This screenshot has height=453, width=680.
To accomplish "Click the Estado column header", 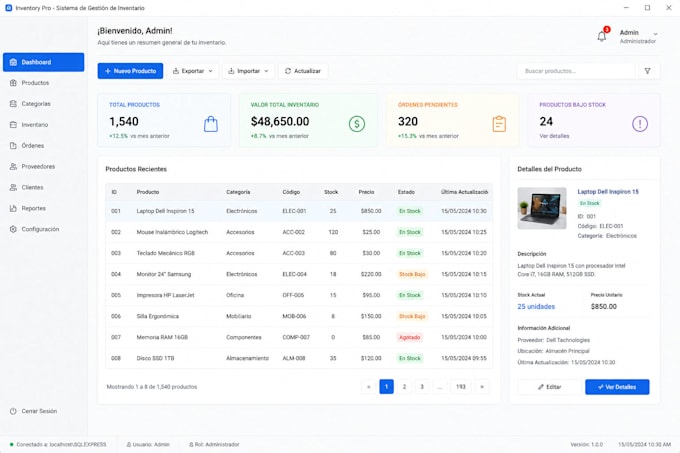I will coord(406,192).
